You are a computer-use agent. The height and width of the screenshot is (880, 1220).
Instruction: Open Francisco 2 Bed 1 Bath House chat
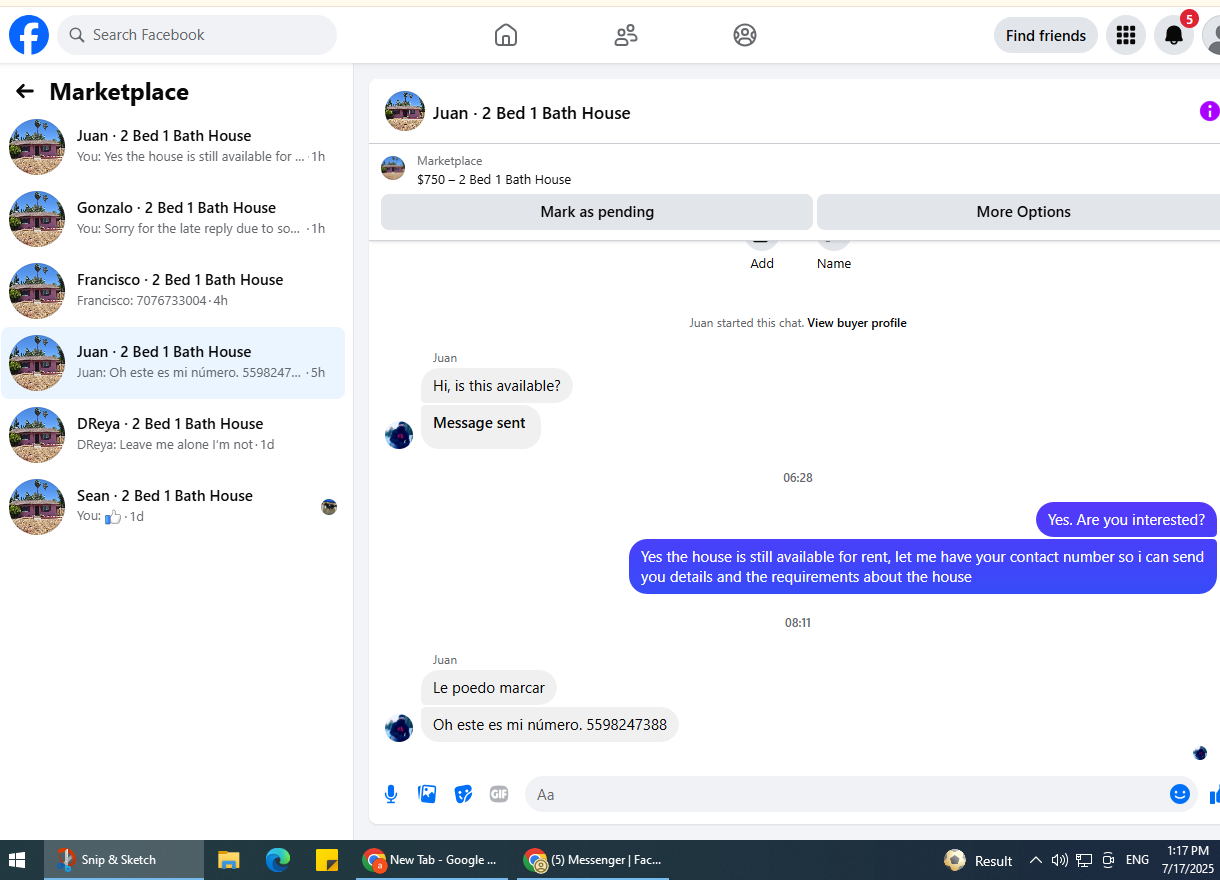tap(173, 291)
